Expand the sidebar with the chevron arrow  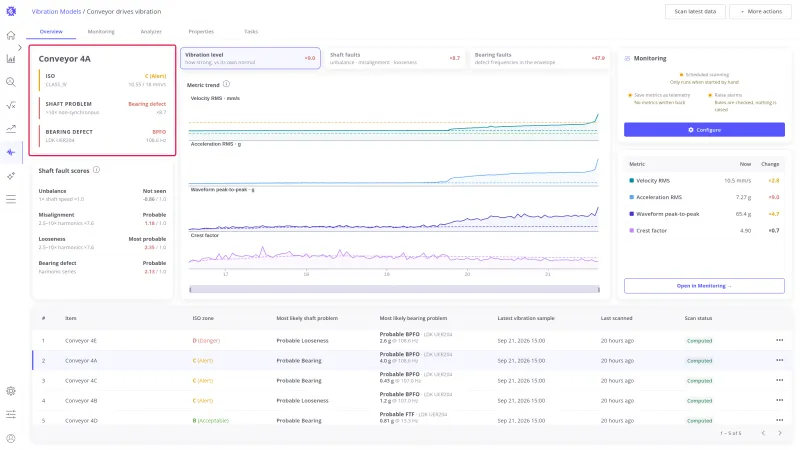pos(20,47)
